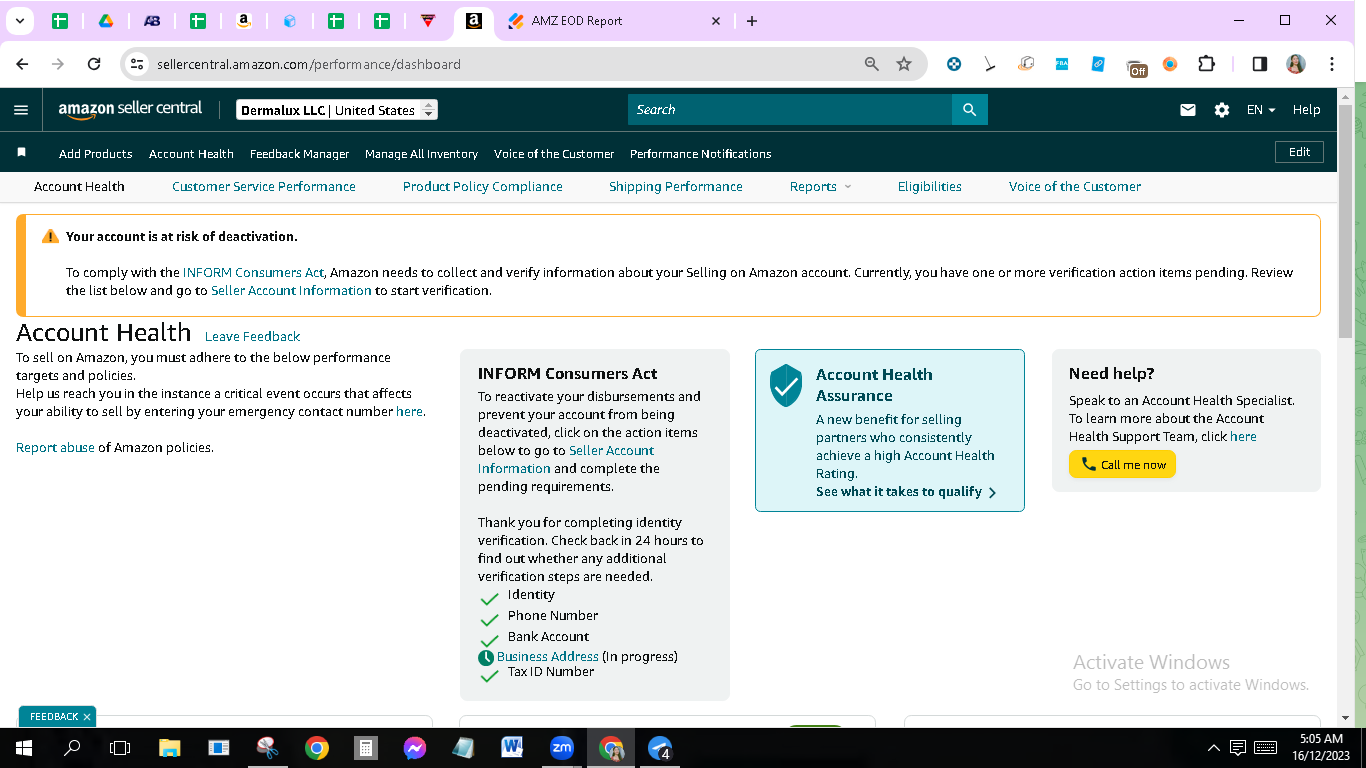Viewport: 1366px width, 768px height.
Task: Open a new browser tab
Action: 752,21
